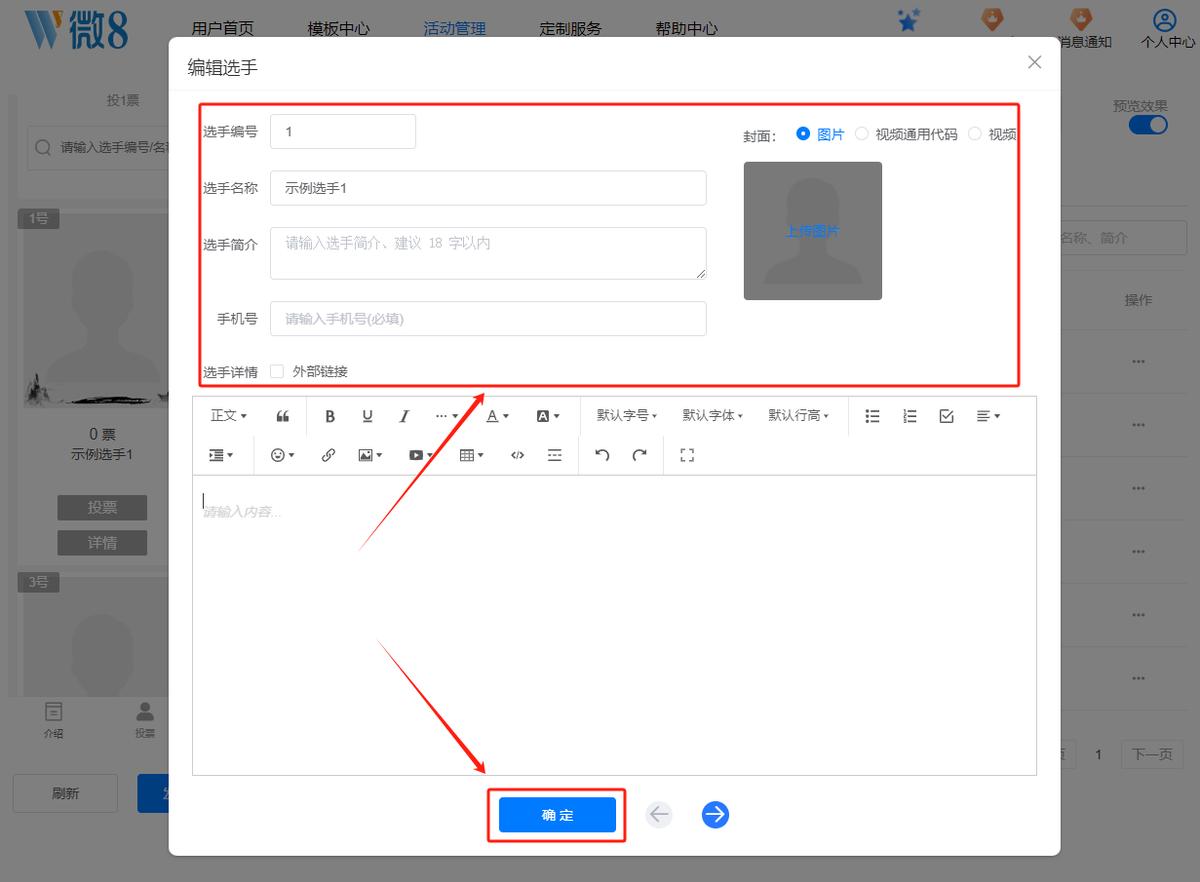Screen dimensions: 1200x882
Task: Redo the last edit
Action: (639, 455)
